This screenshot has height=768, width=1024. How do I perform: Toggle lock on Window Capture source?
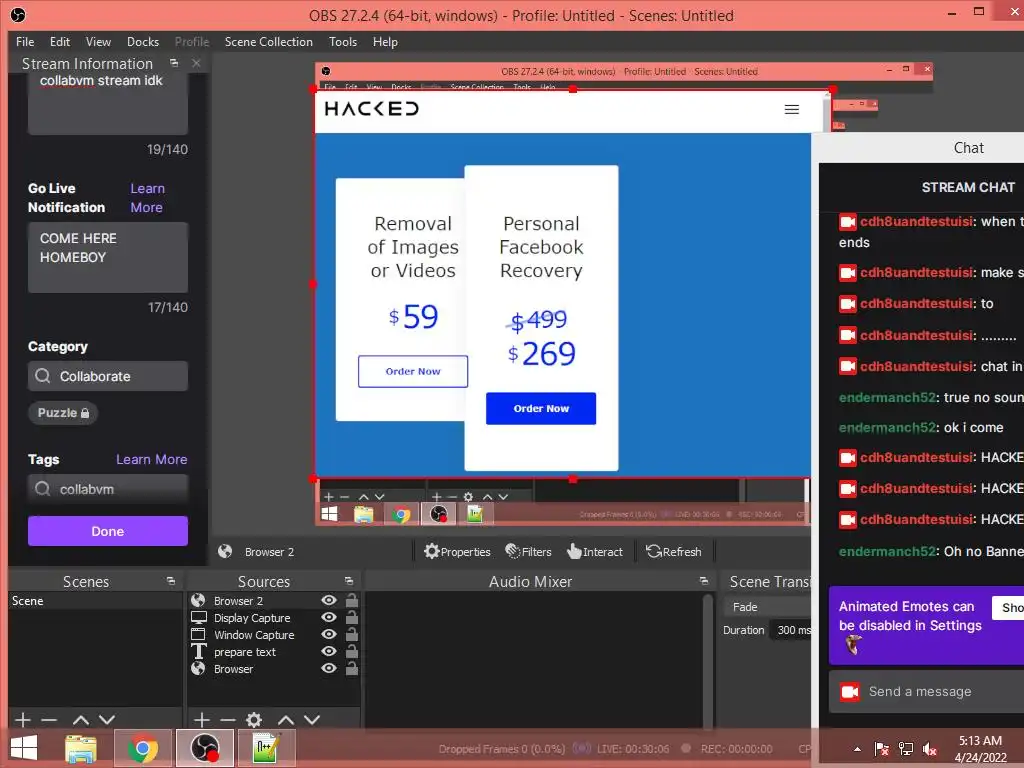pos(351,634)
